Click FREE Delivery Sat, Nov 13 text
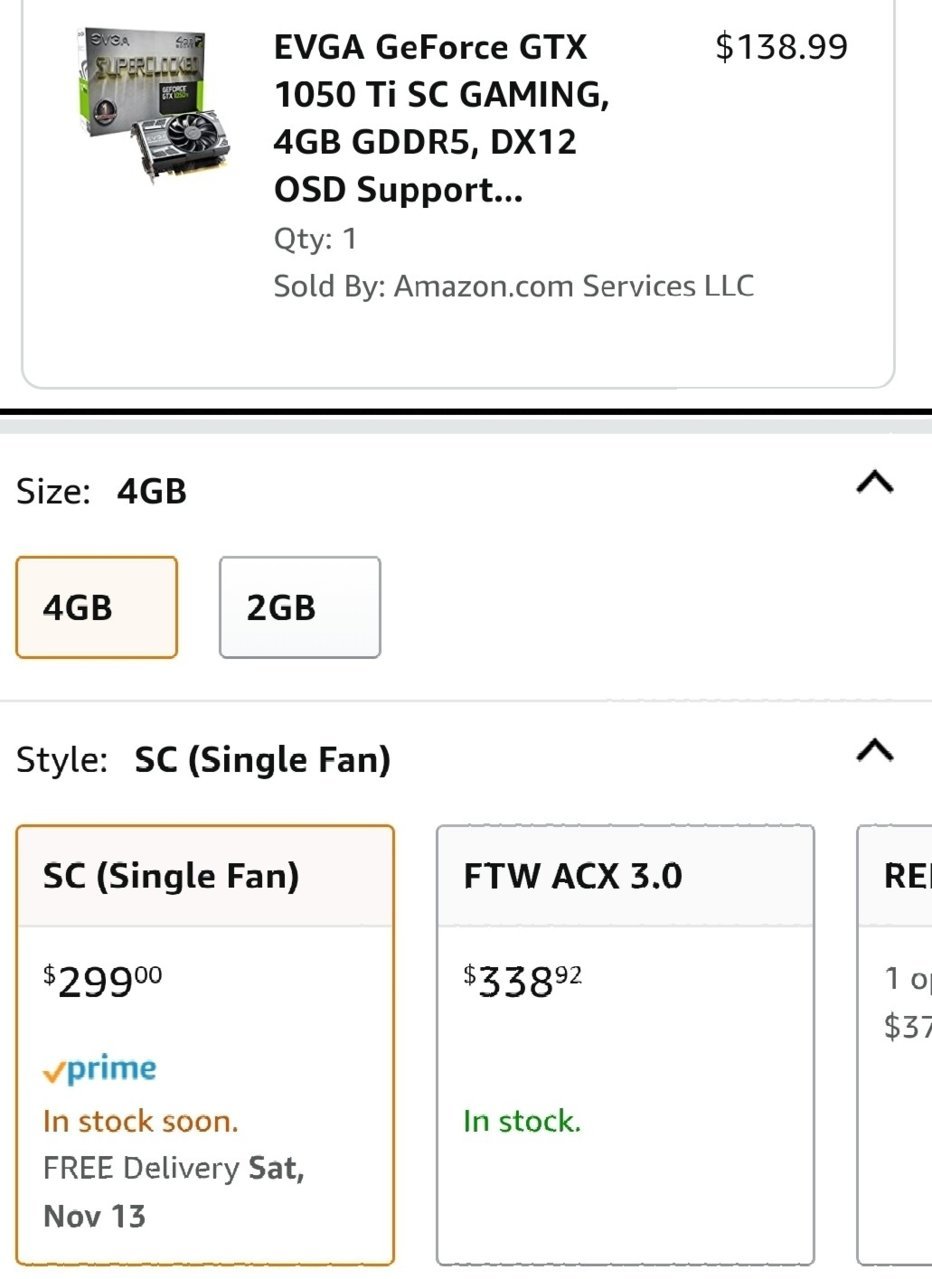This screenshot has height=1279, width=932. point(174,1192)
